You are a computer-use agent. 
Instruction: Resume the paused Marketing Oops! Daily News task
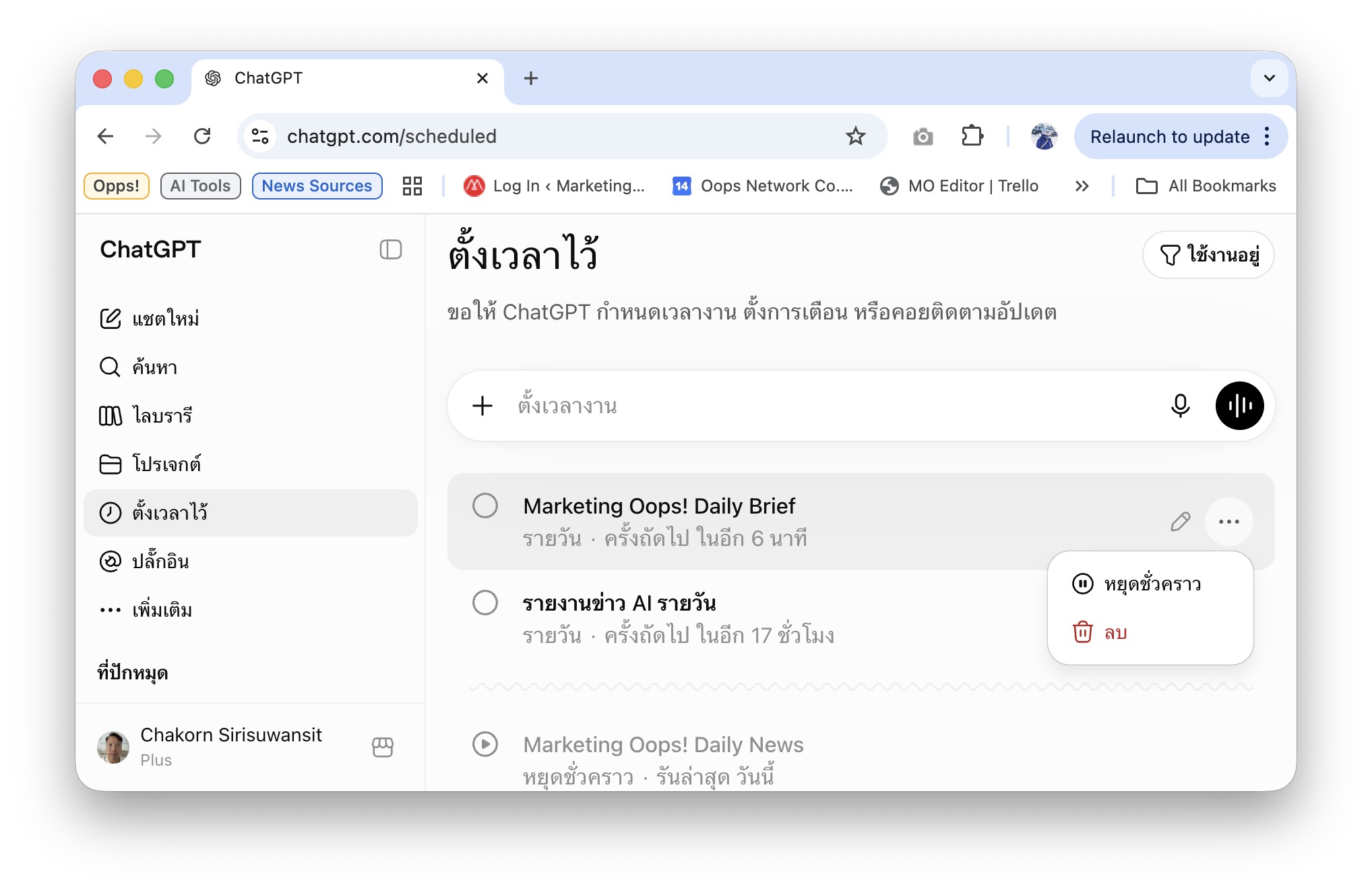485,744
